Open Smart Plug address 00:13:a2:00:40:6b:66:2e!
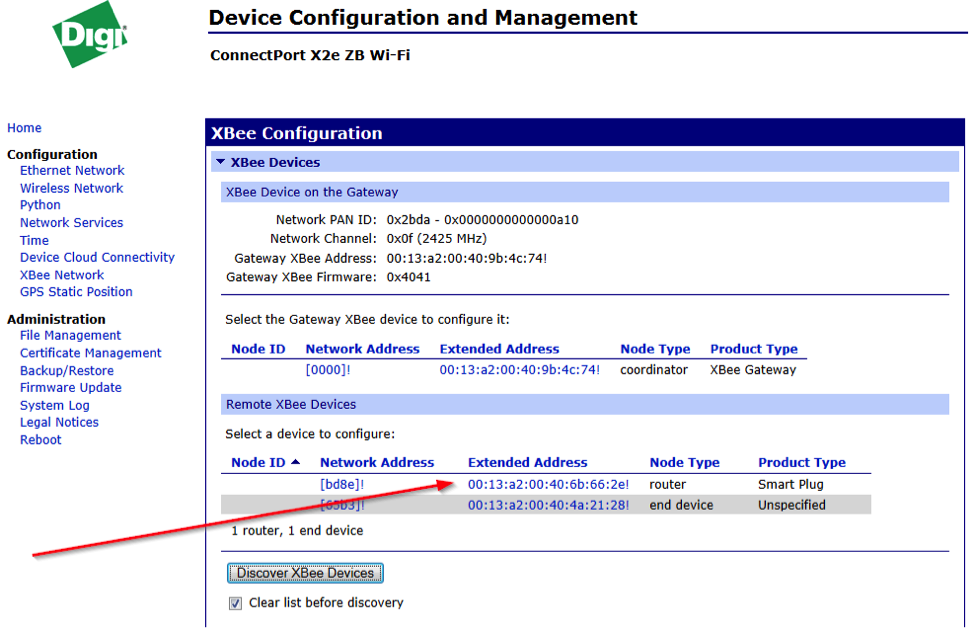The width and height of the screenshot is (975, 628). point(548,484)
